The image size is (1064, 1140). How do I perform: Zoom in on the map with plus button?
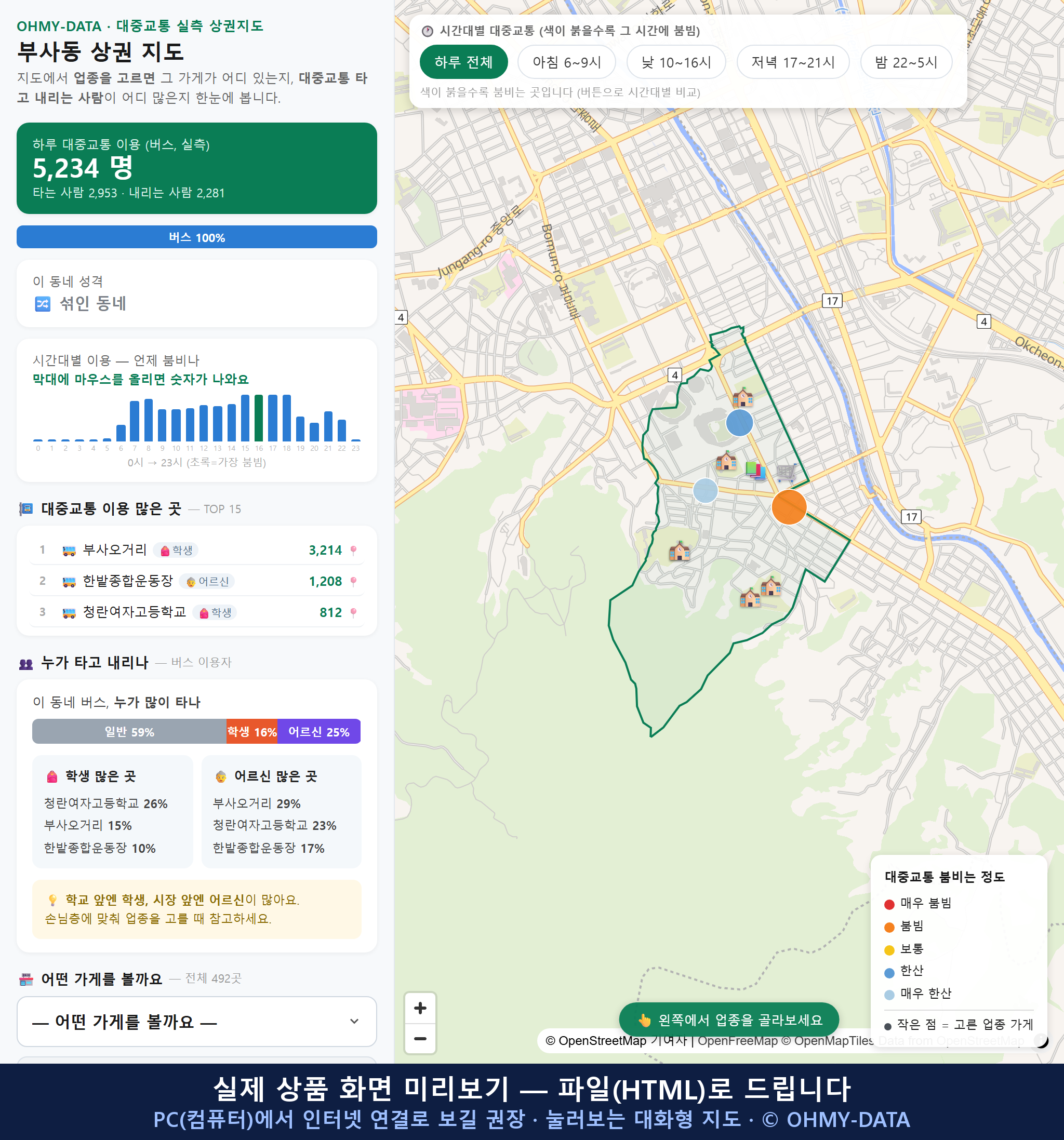[420, 1008]
